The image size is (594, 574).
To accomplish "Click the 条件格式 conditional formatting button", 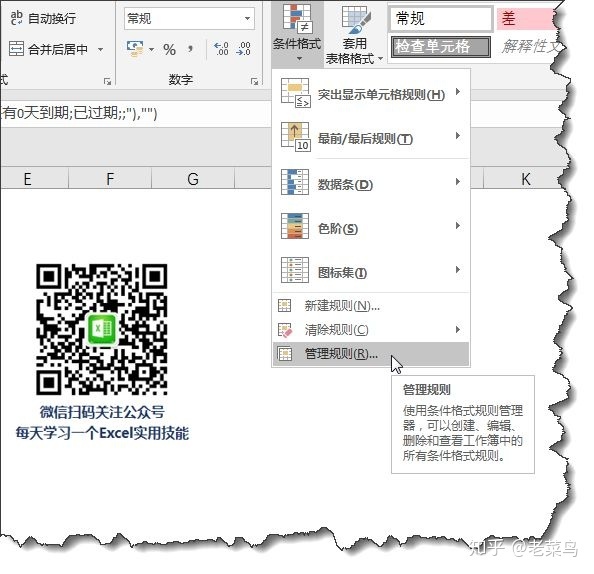I will [x=297, y=33].
